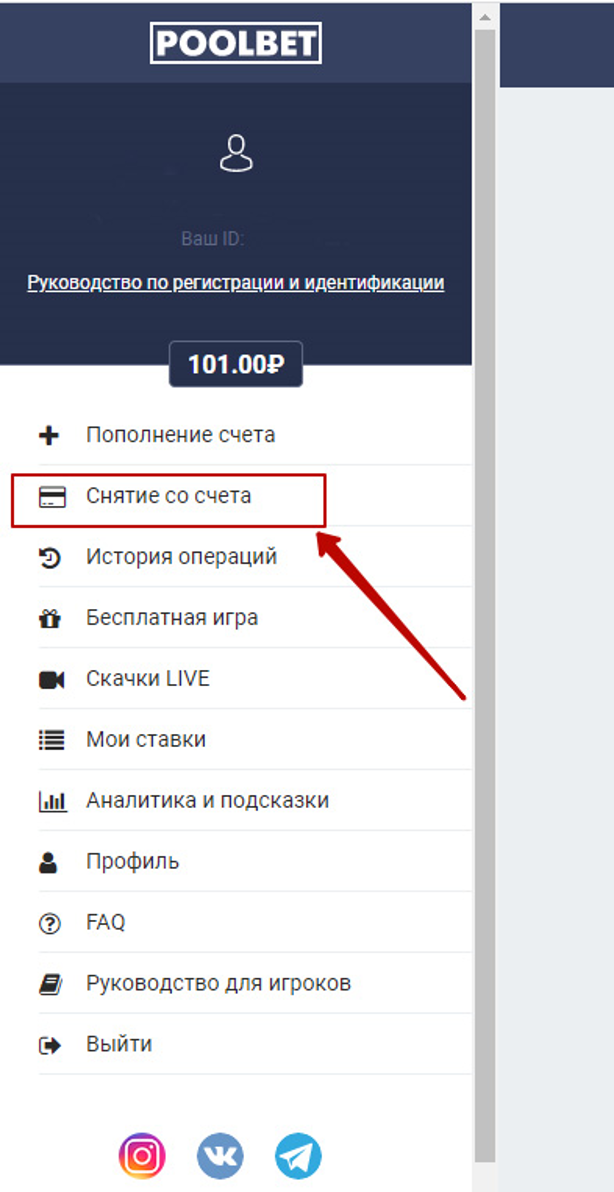Click the question mark FAQ icon

click(x=50, y=924)
